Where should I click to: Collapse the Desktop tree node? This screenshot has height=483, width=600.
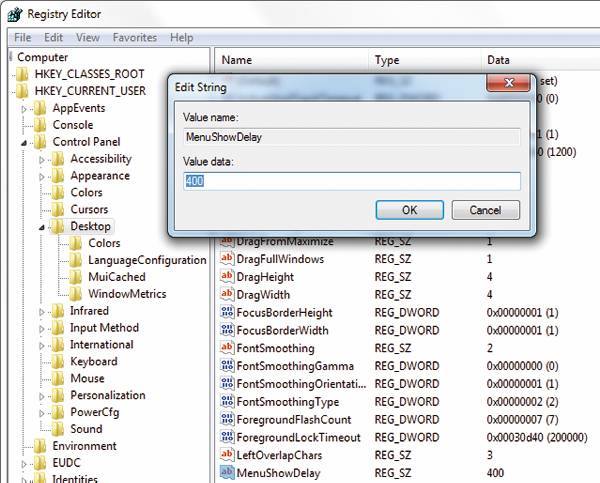42,227
